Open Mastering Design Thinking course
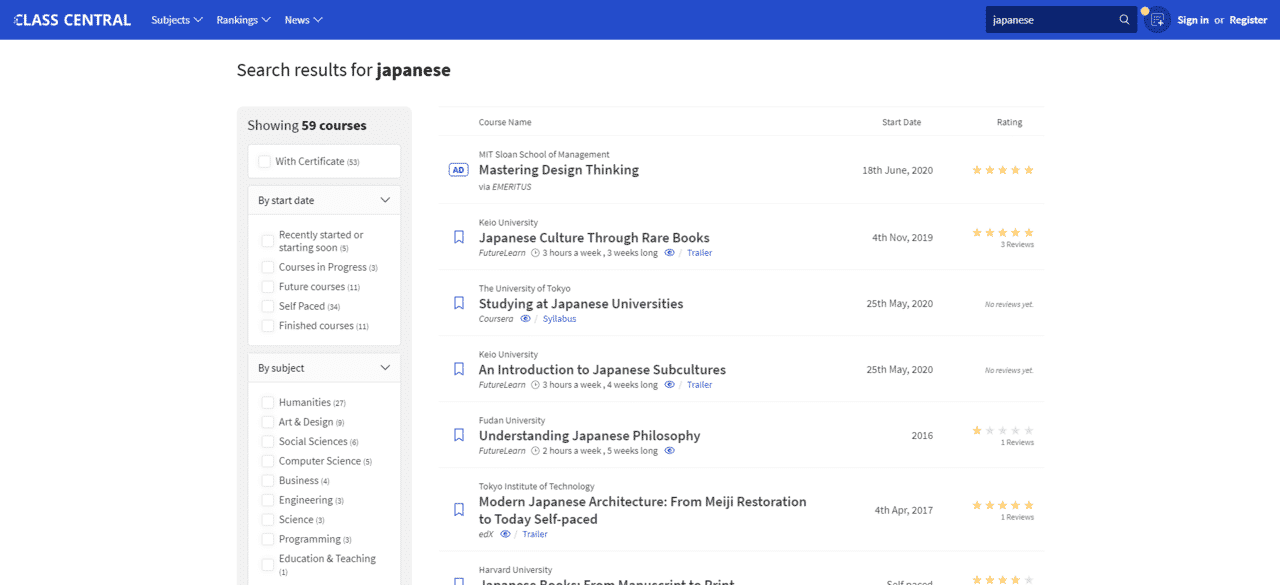 coord(559,170)
